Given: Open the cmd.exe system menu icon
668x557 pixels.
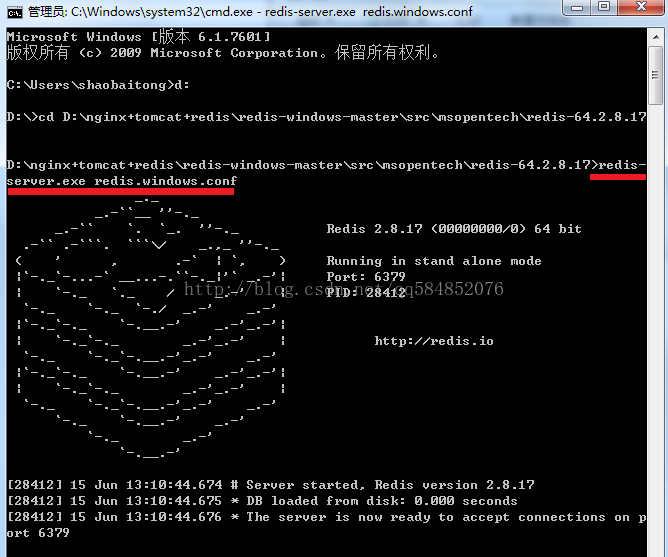Looking at the screenshot, I should pyautogui.click(x=14, y=12).
